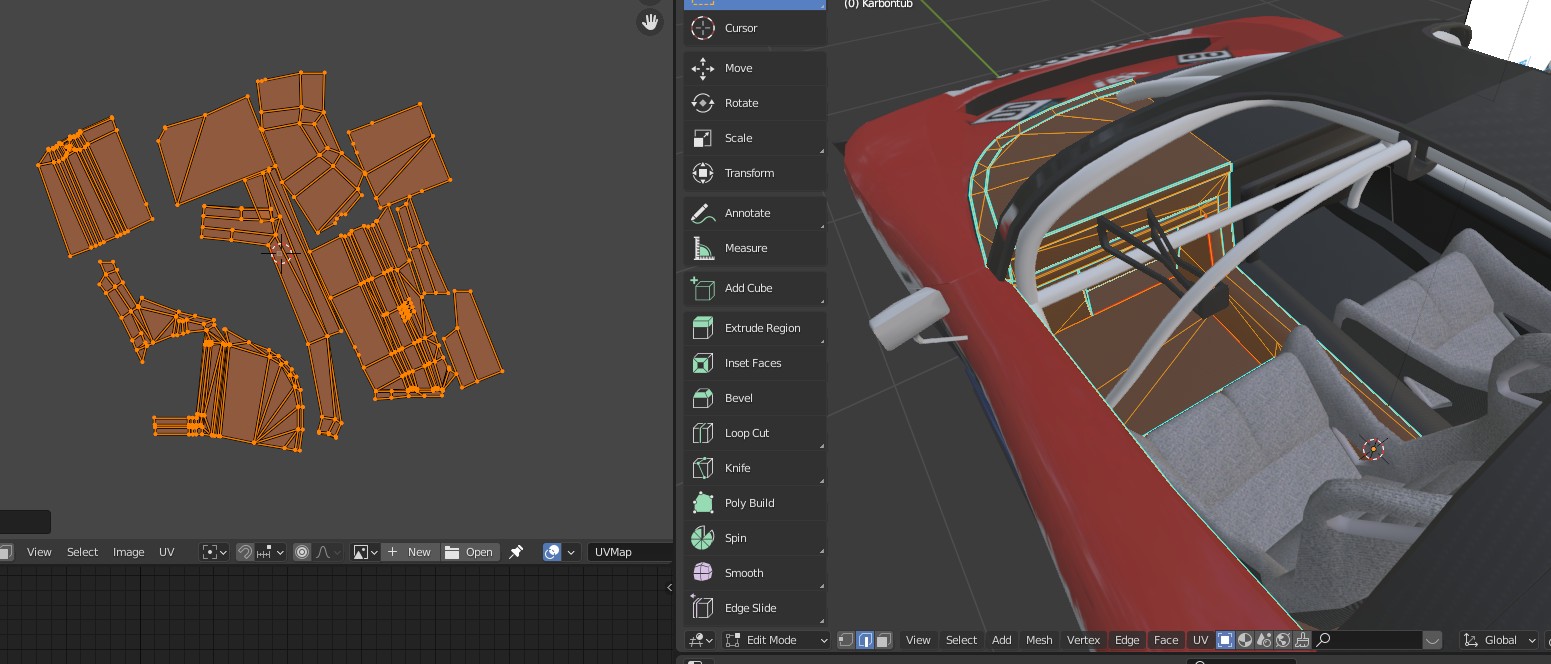This screenshot has width=1551, height=664.
Task: Select the Bevel tool
Action: [x=755, y=398]
